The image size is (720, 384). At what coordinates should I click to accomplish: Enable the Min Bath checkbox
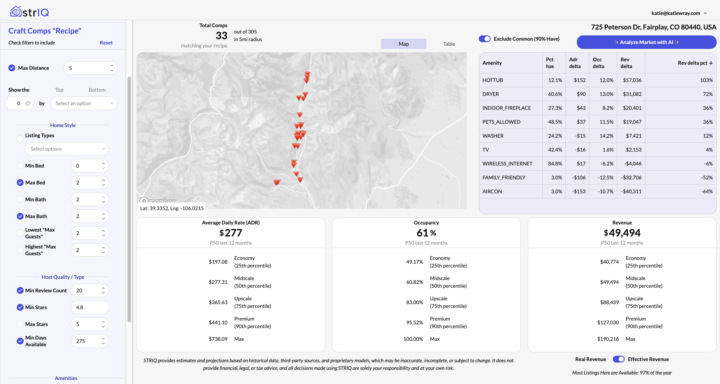click(x=20, y=199)
